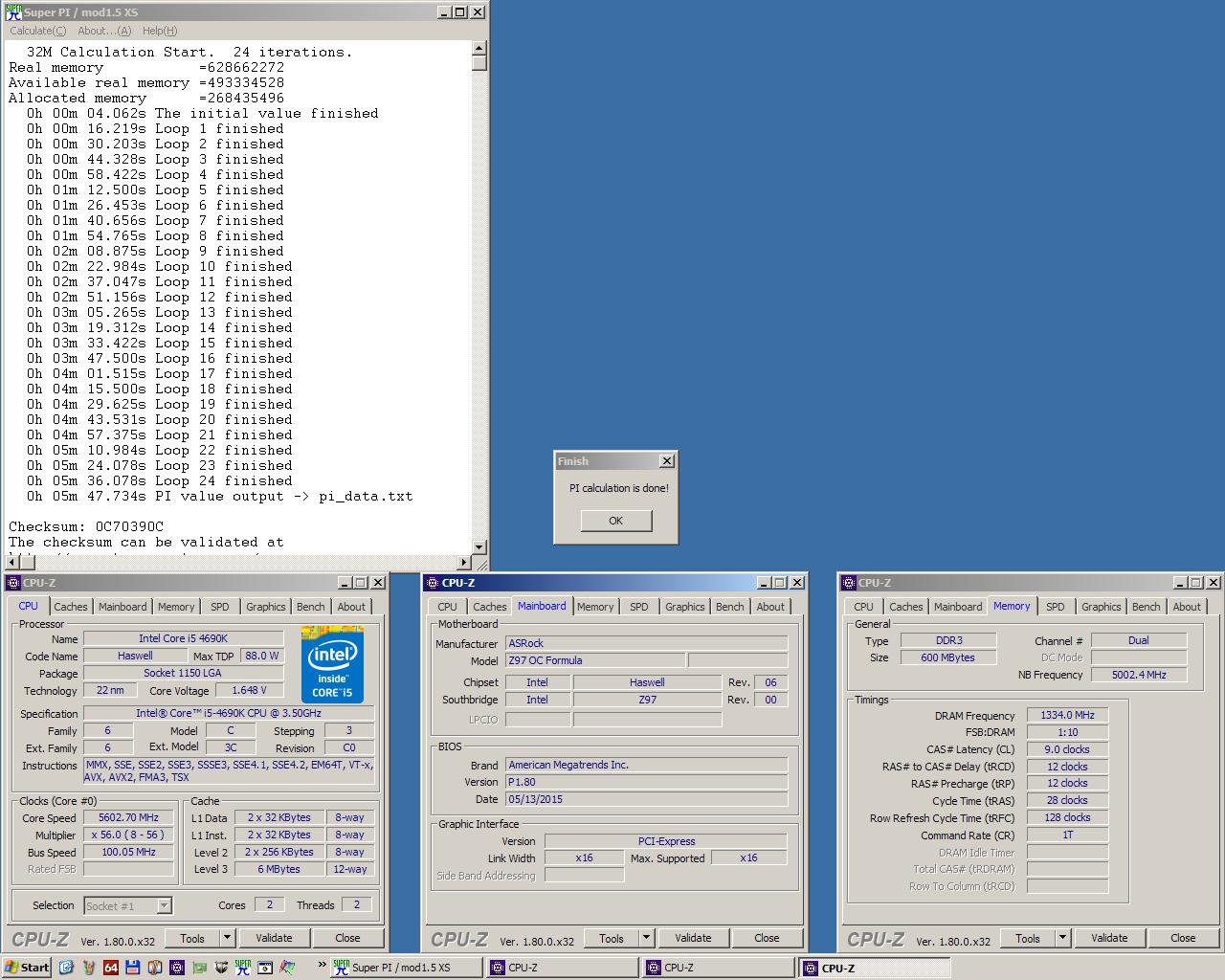Open About tab in the i5 4690K window
Screen dimensions: 1225x980
(351, 607)
